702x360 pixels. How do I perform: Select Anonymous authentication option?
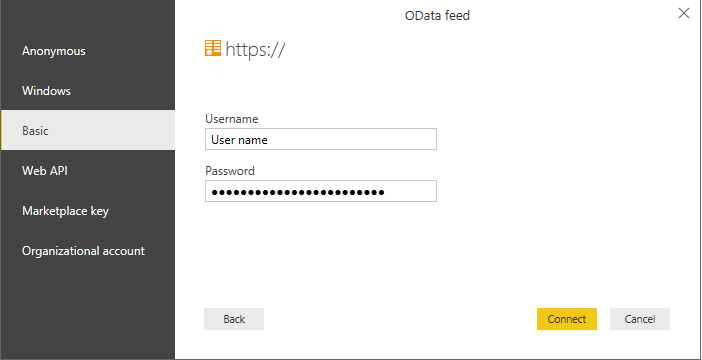88,51
